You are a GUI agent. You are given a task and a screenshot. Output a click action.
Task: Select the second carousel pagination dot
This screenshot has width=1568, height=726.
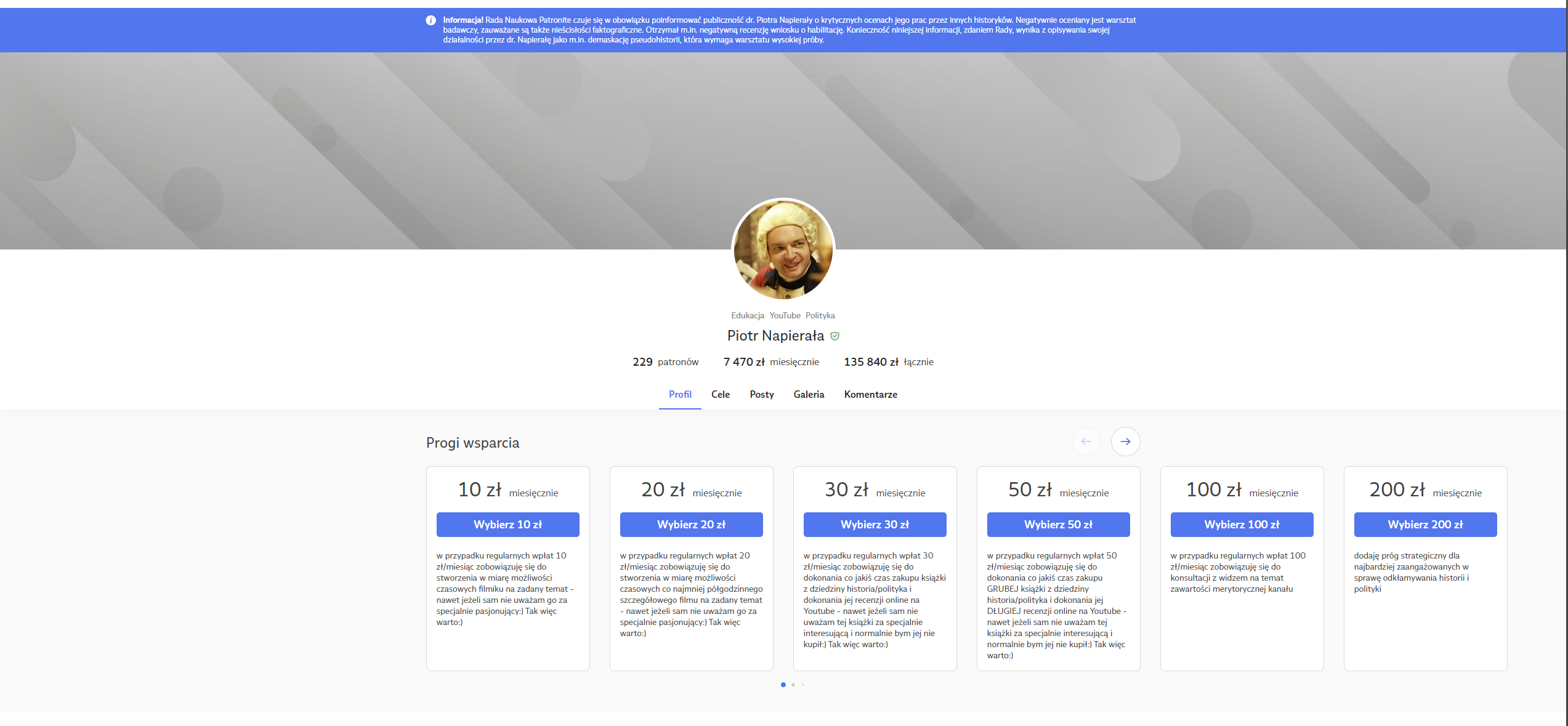[793, 685]
